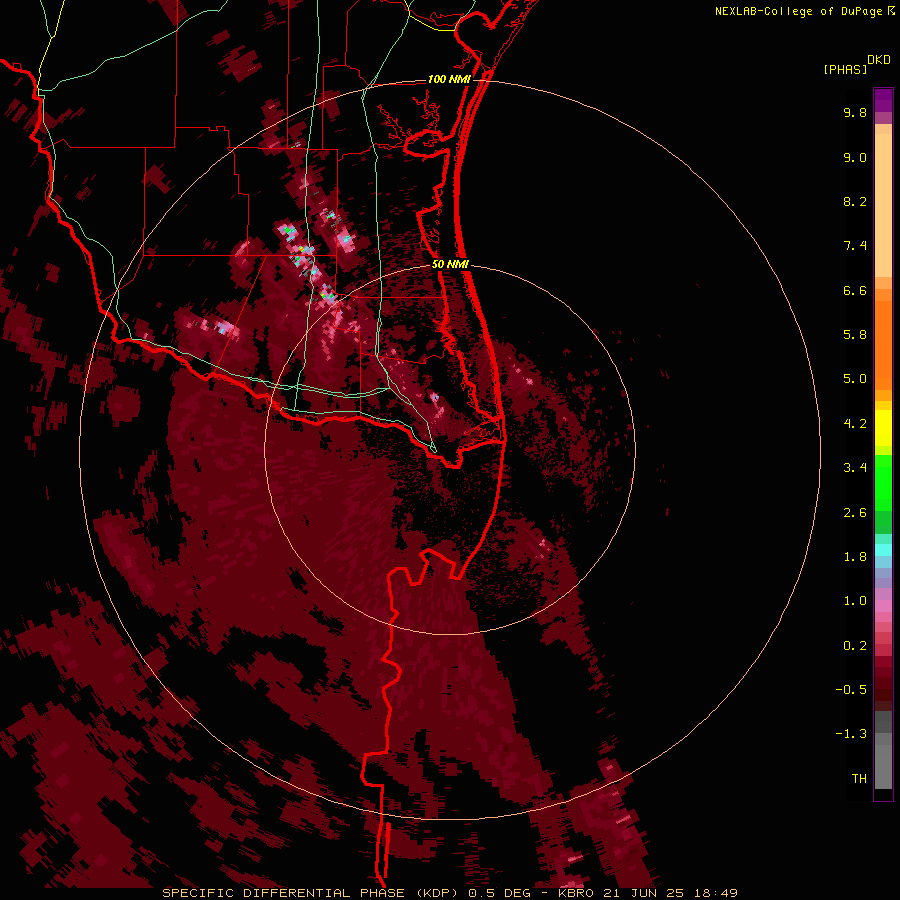The image size is (900, 900).
Task: Click the 8.2 color scale value
Action: [x=855, y=201]
